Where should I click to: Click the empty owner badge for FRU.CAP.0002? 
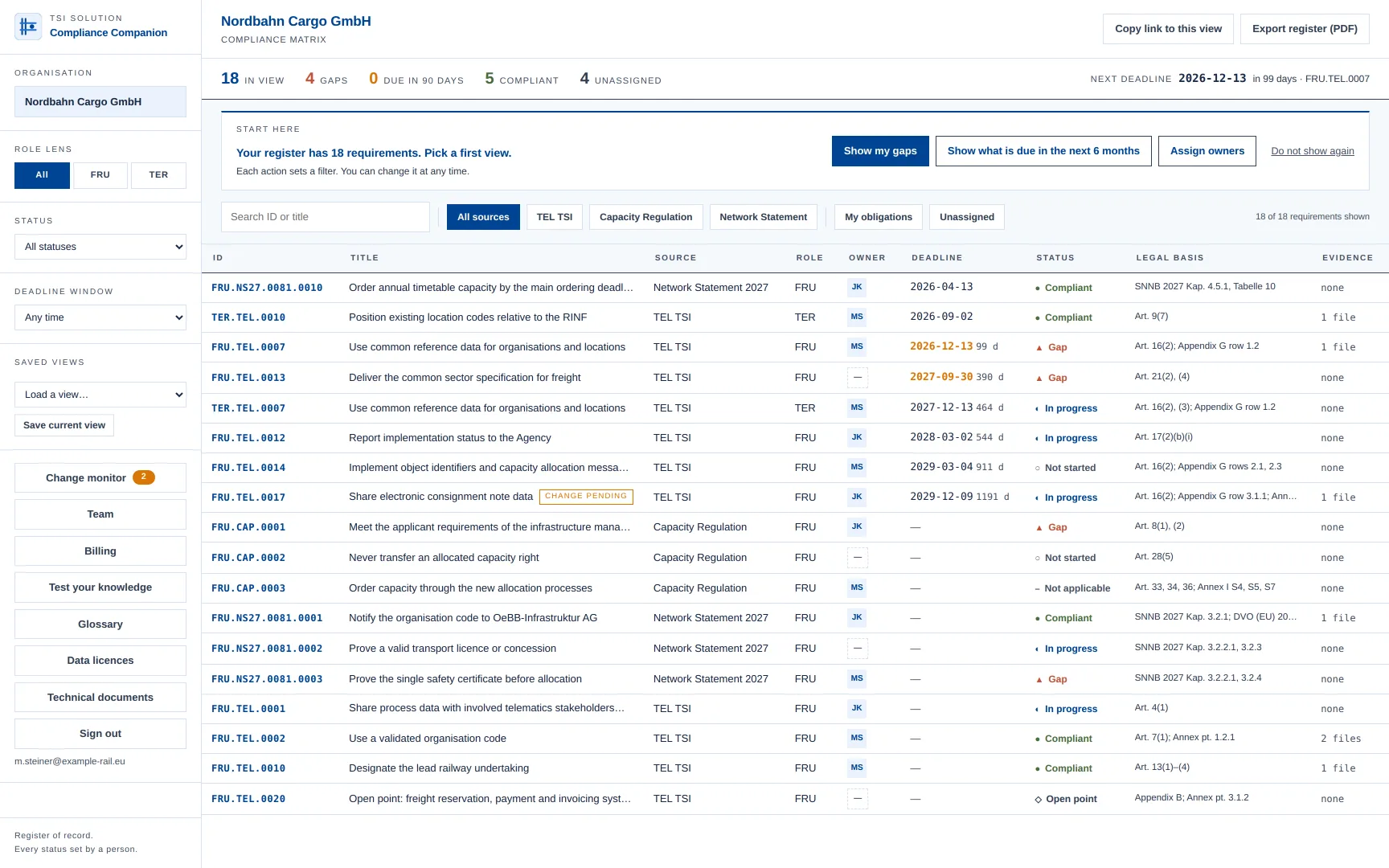click(x=857, y=557)
